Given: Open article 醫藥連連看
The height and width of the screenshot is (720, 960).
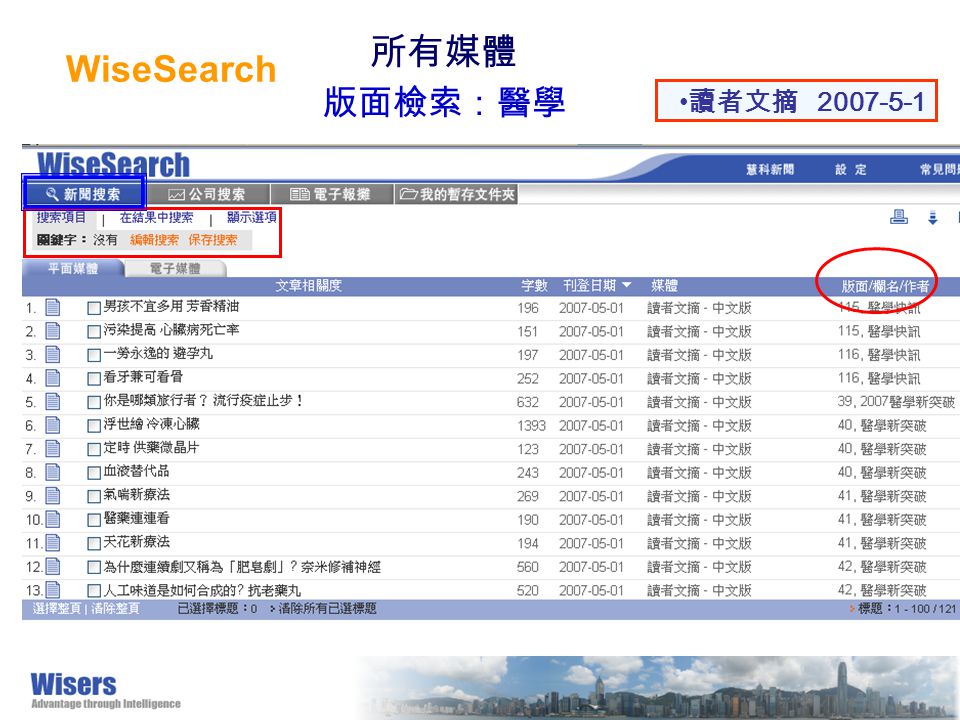Looking at the screenshot, I should coord(136,519).
